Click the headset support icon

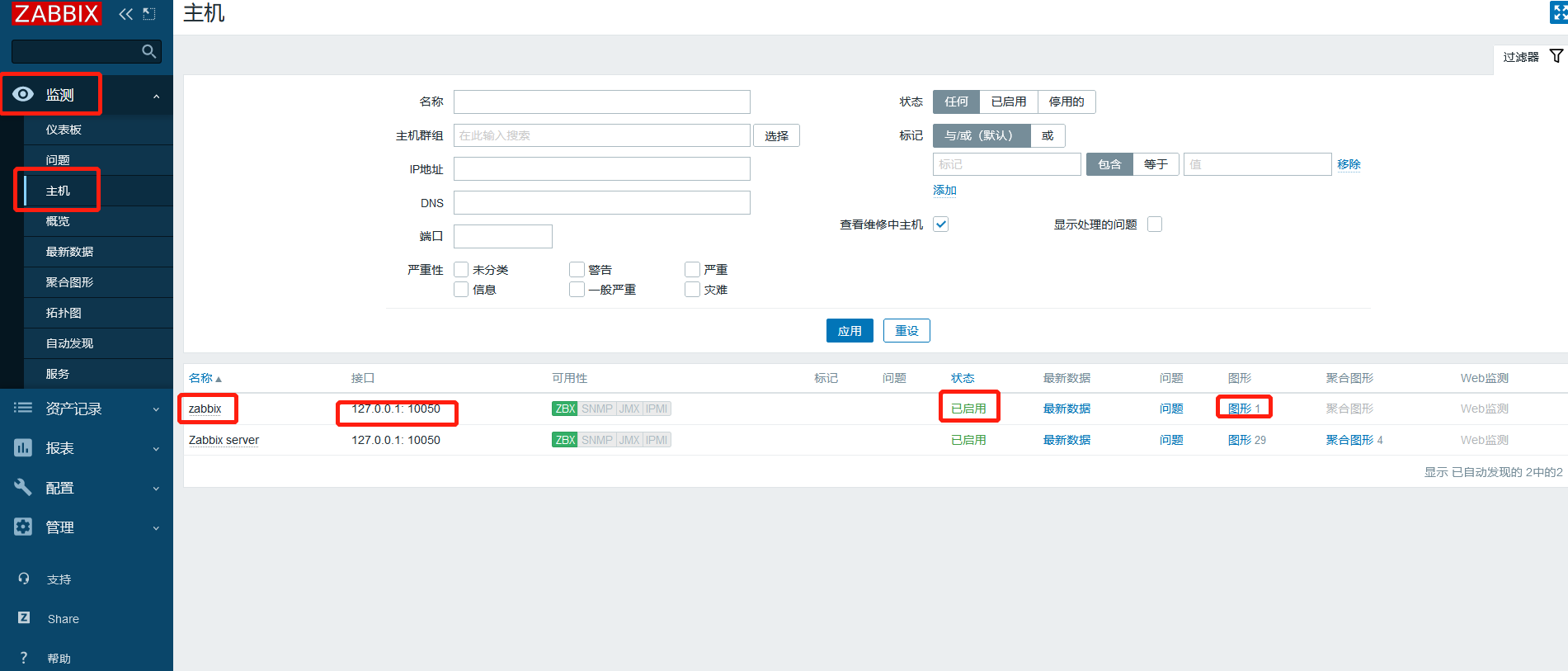tap(24, 579)
